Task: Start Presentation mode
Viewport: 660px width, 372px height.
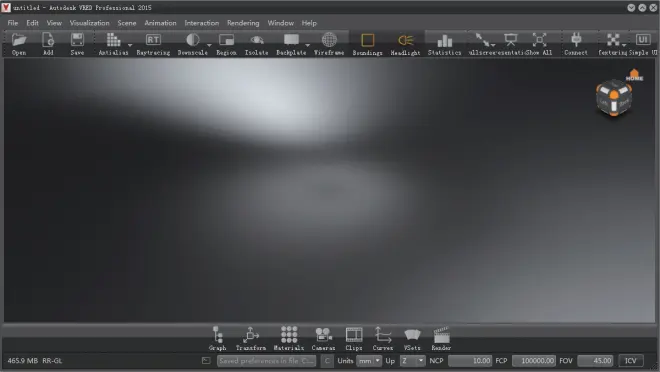Action: click(511, 44)
